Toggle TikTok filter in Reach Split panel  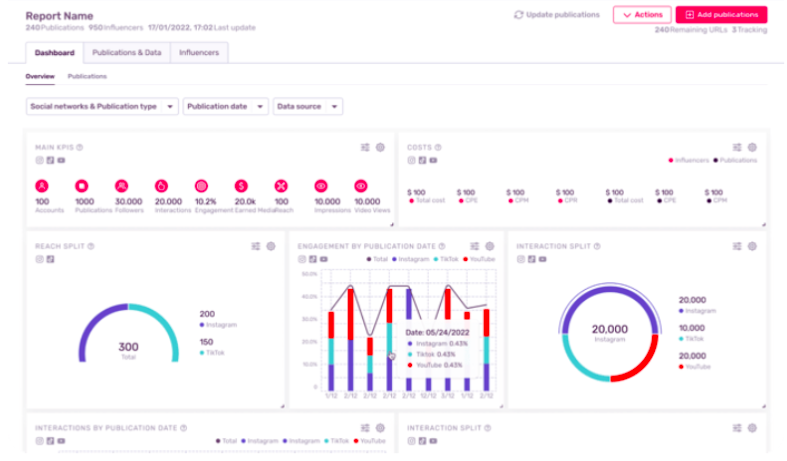(x=50, y=259)
